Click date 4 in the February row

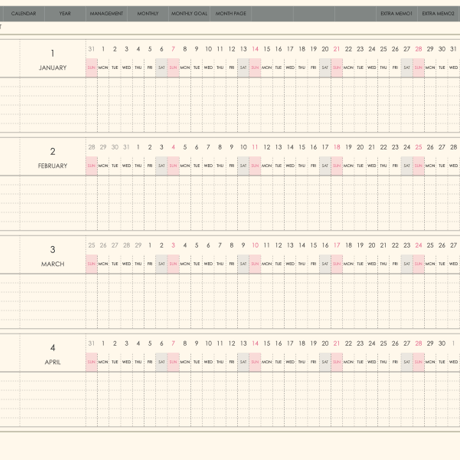173,147
